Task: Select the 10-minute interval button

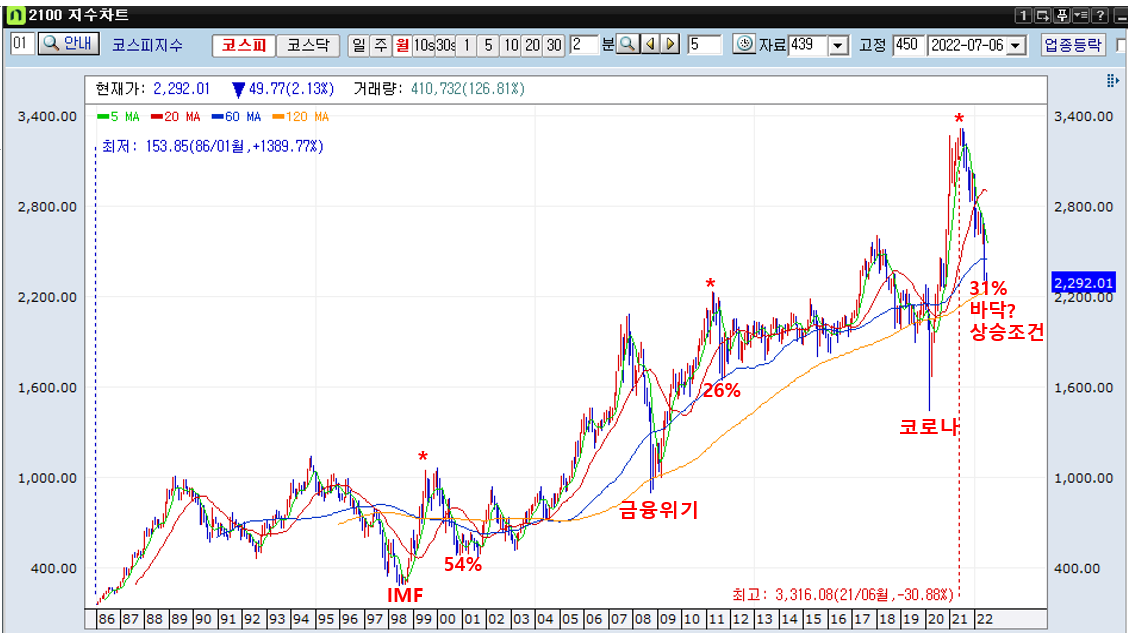Action: click(511, 45)
